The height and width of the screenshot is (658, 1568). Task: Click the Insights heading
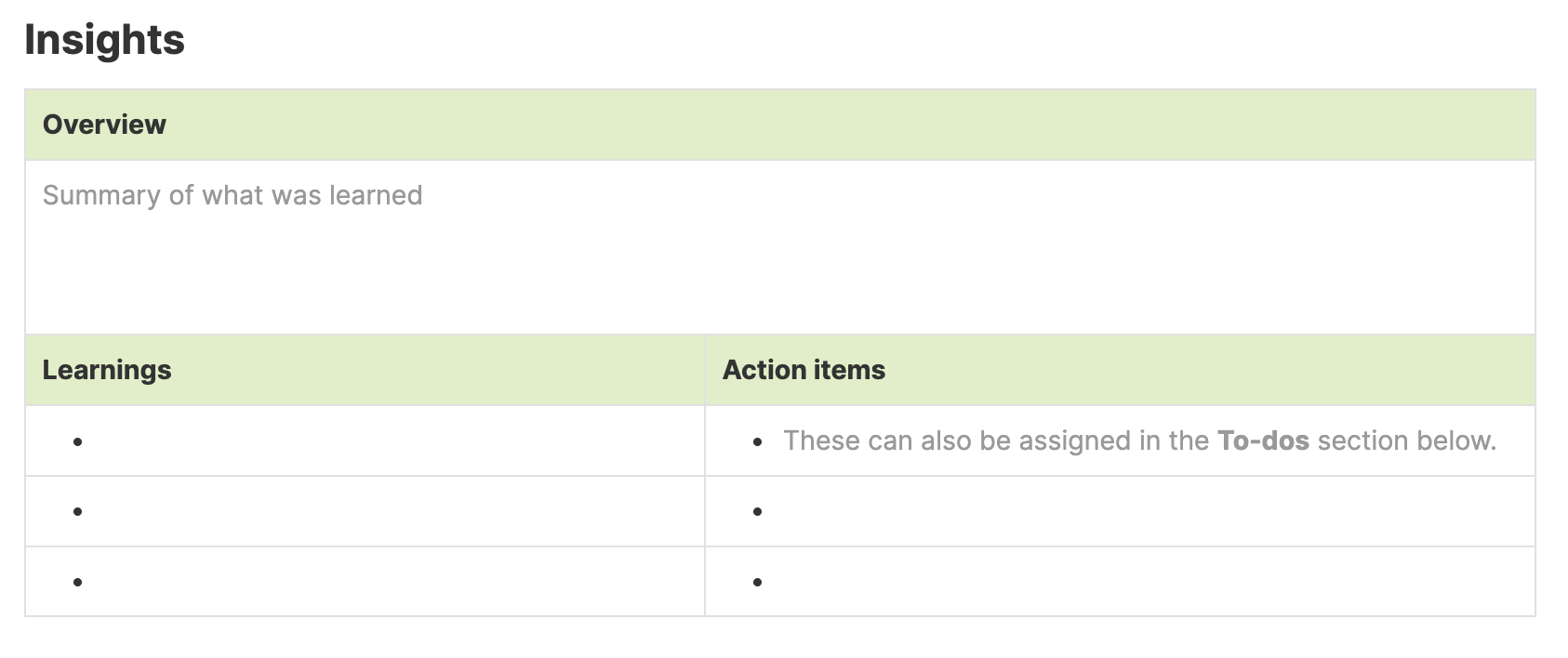pos(104,40)
